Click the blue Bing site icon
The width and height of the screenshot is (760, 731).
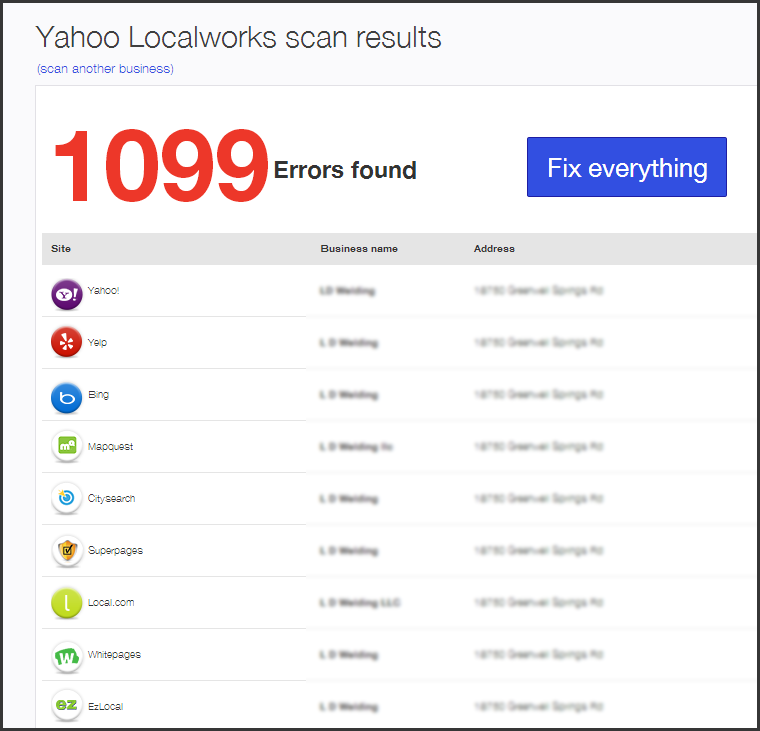(67, 398)
